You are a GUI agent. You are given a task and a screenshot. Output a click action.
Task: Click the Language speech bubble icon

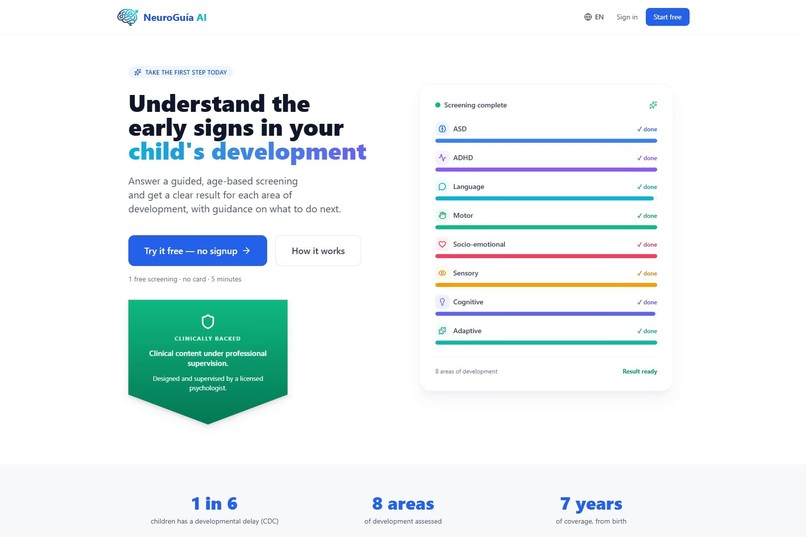(442, 187)
